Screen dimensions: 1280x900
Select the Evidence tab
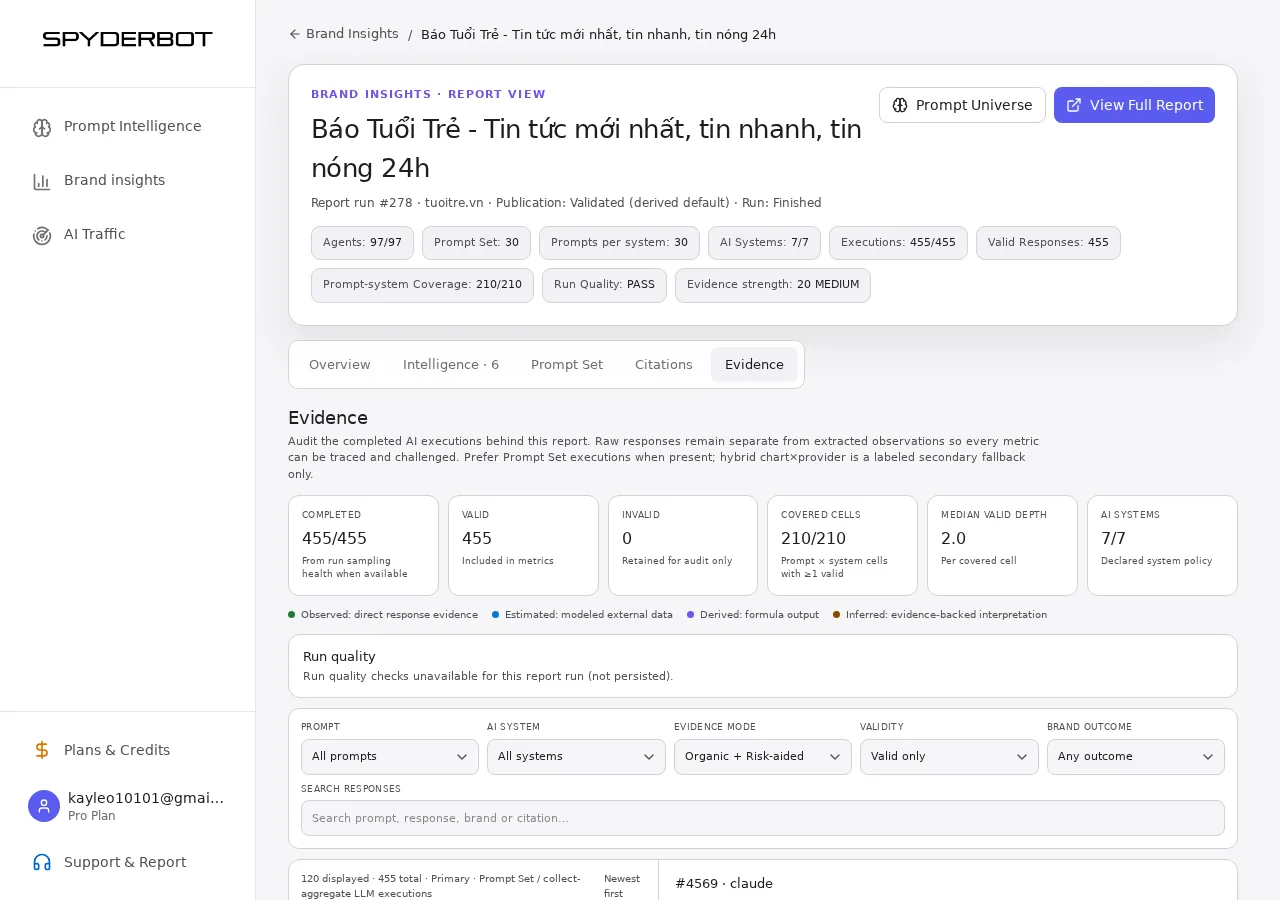coord(754,365)
